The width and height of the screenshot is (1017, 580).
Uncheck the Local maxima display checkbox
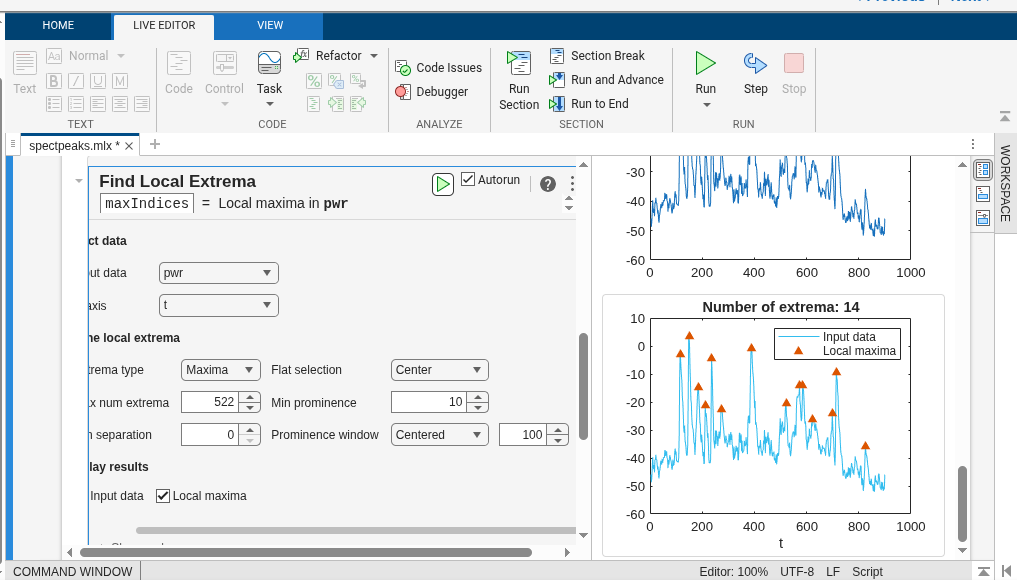(164, 496)
